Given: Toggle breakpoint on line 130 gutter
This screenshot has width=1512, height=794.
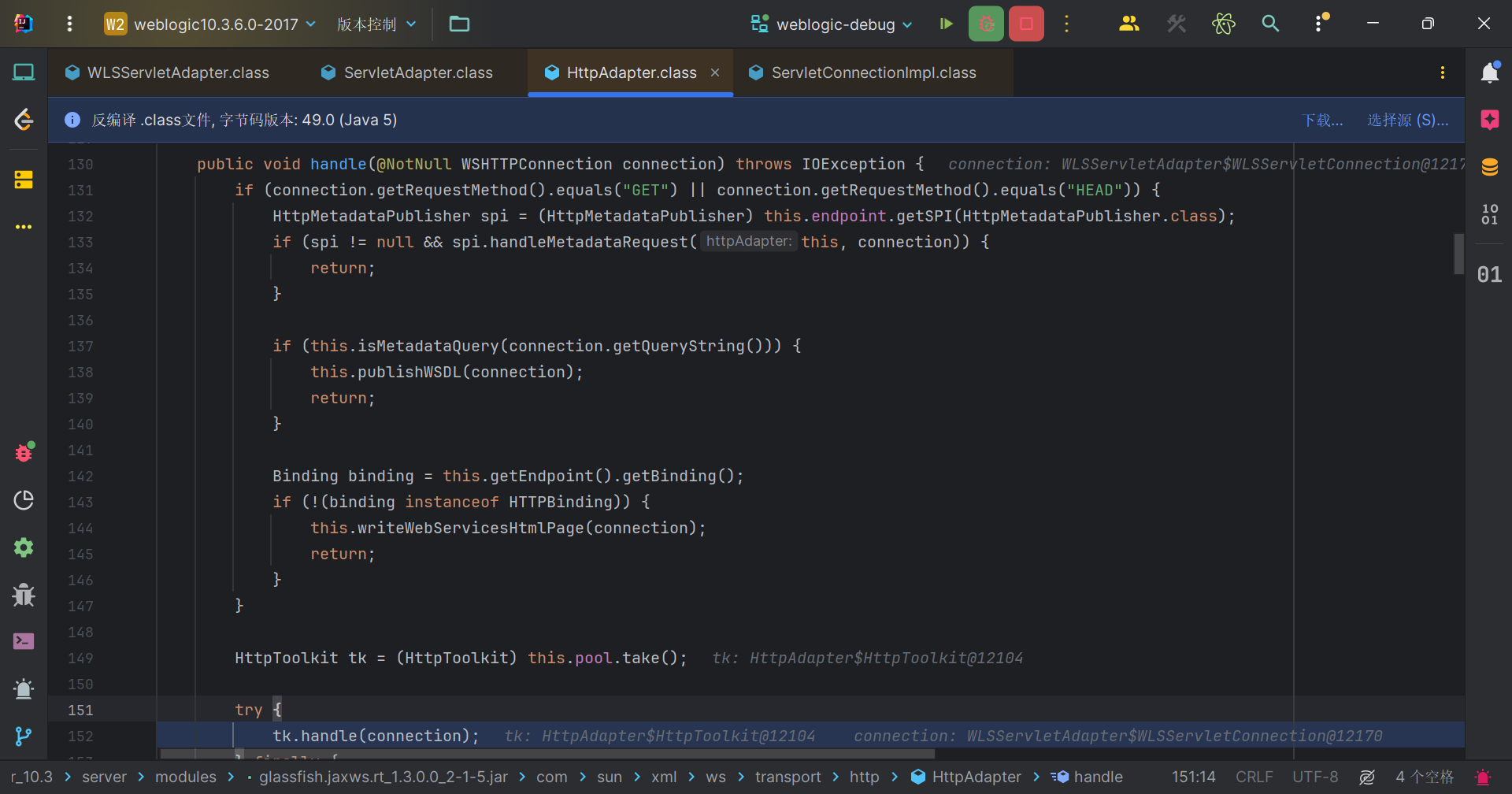Looking at the screenshot, I should pos(80,164).
